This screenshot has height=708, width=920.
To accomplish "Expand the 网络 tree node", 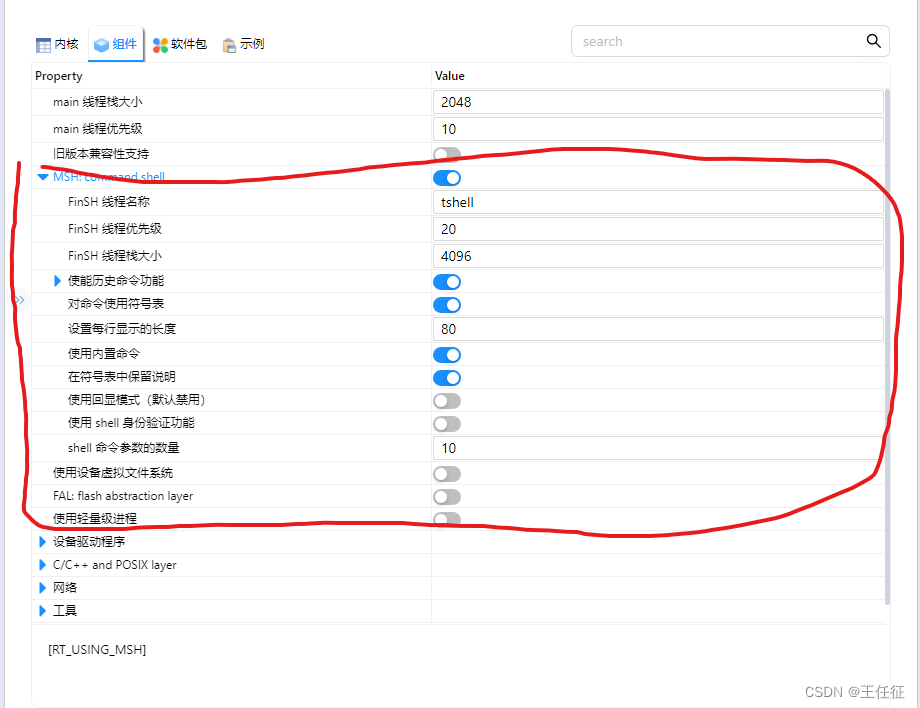I will pos(44,587).
